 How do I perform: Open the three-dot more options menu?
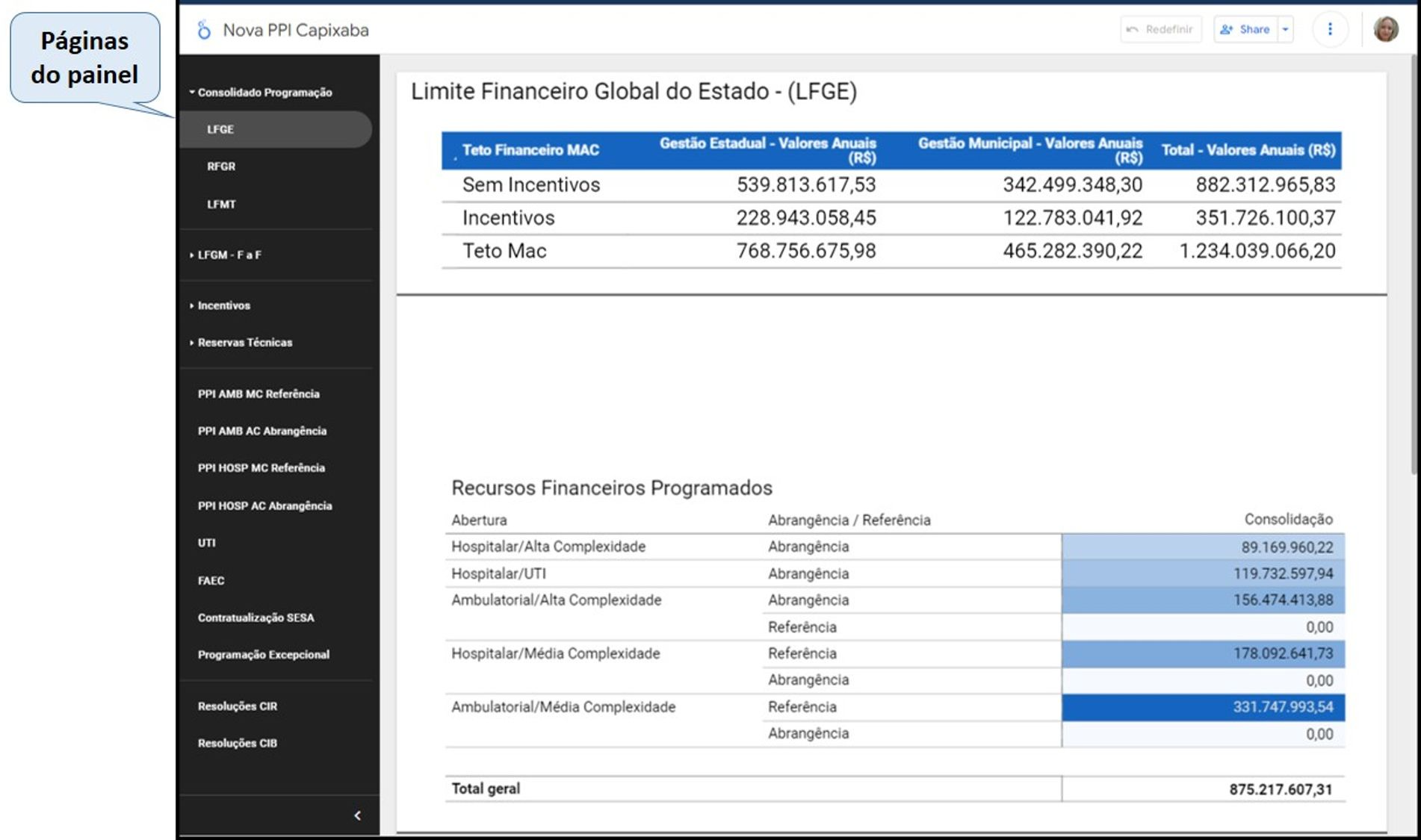(1329, 29)
